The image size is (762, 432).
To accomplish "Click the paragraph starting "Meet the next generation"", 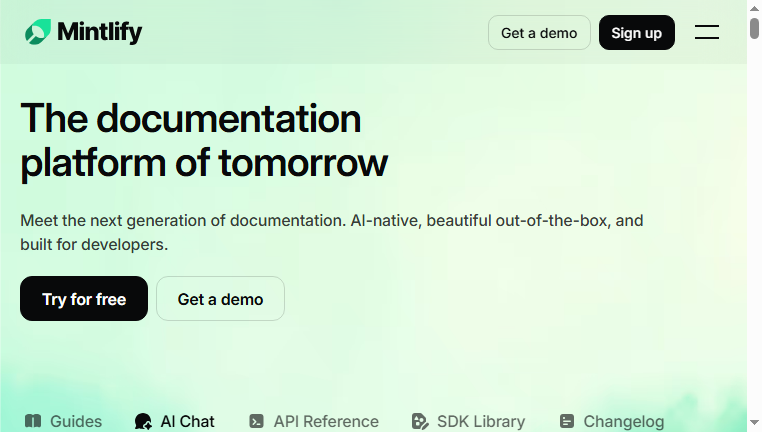I will 331,232.
